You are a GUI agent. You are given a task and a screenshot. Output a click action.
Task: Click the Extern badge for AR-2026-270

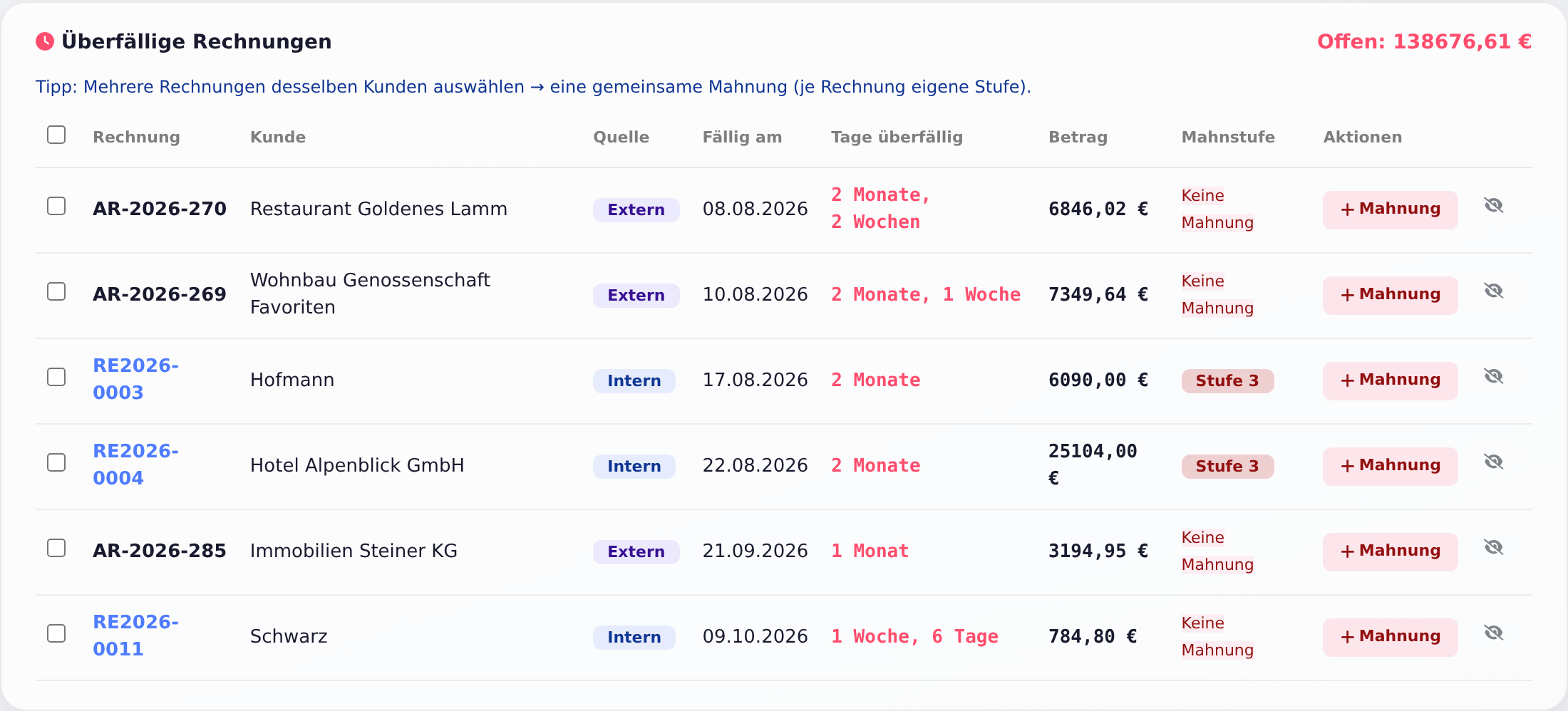point(636,210)
